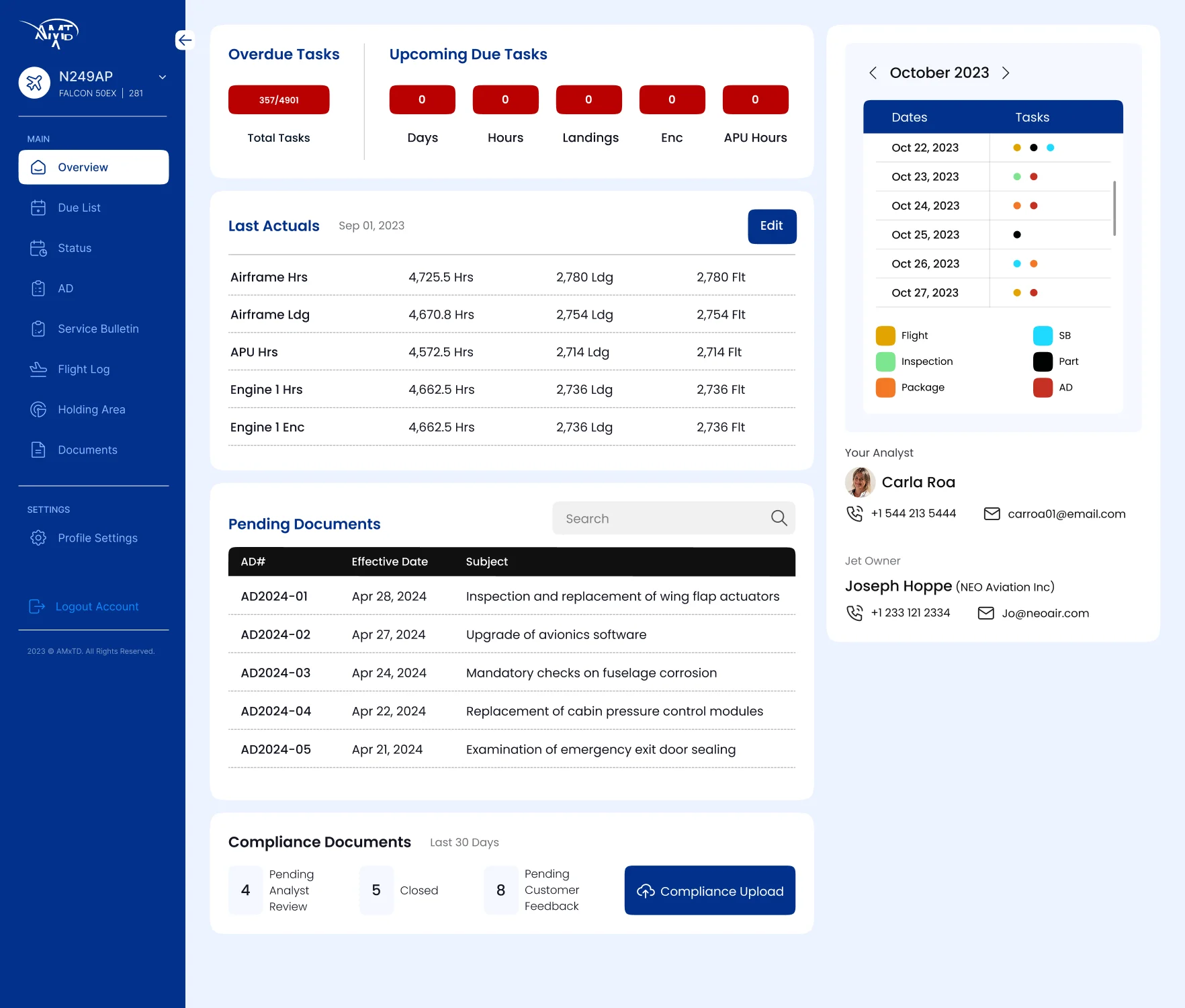
Task: Open the Due List menu item
Action: pos(79,208)
